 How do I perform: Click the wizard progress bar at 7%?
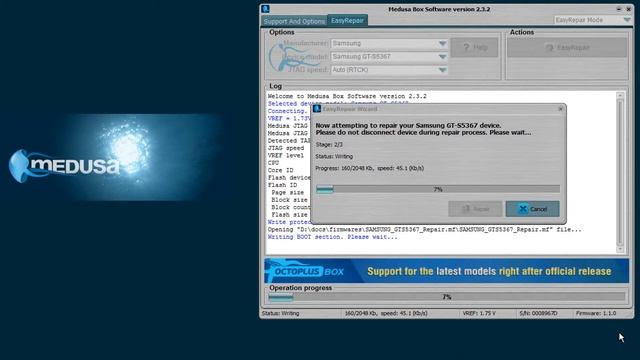(438, 189)
